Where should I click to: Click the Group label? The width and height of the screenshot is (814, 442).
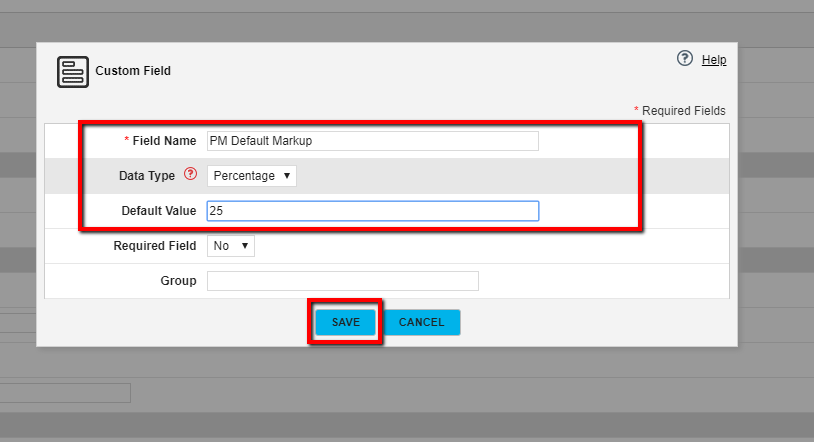(x=178, y=281)
